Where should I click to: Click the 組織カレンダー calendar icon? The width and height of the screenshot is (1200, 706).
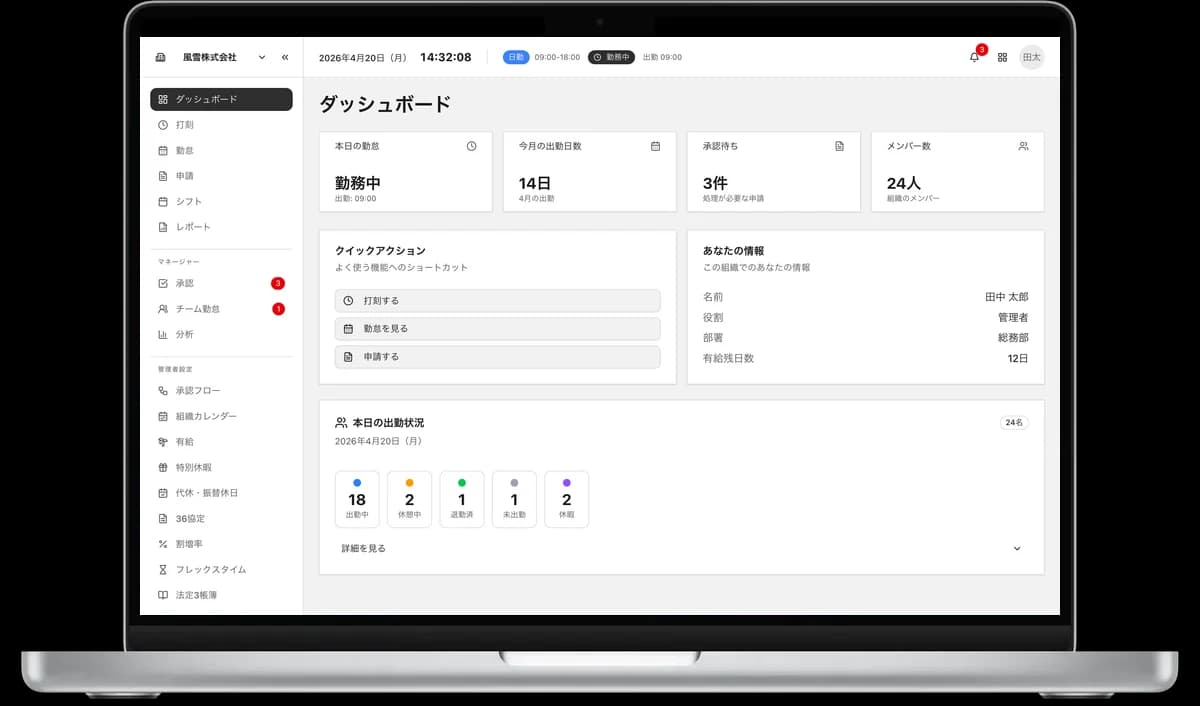[163, 416]
